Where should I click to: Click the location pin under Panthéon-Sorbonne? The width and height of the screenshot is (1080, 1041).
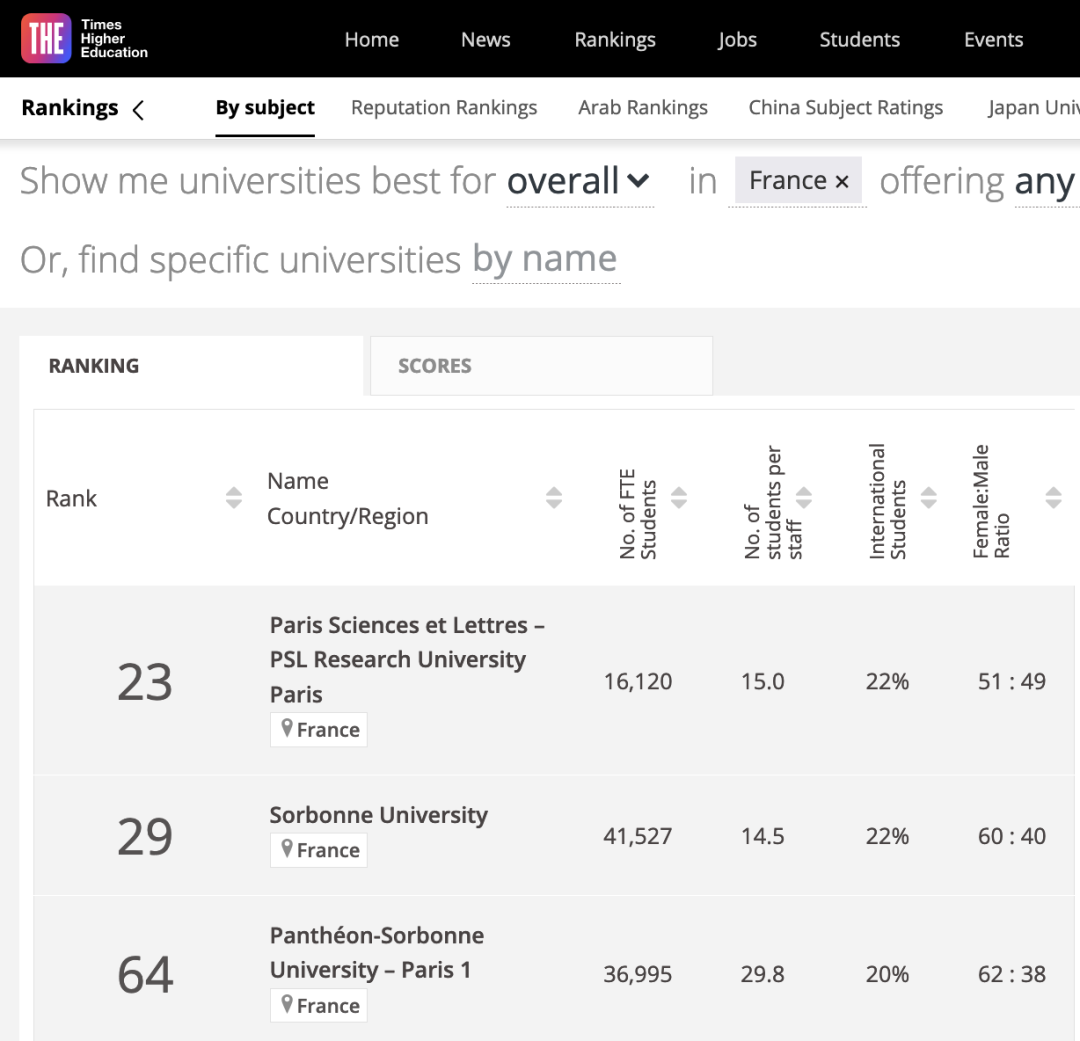[287, 1004]
